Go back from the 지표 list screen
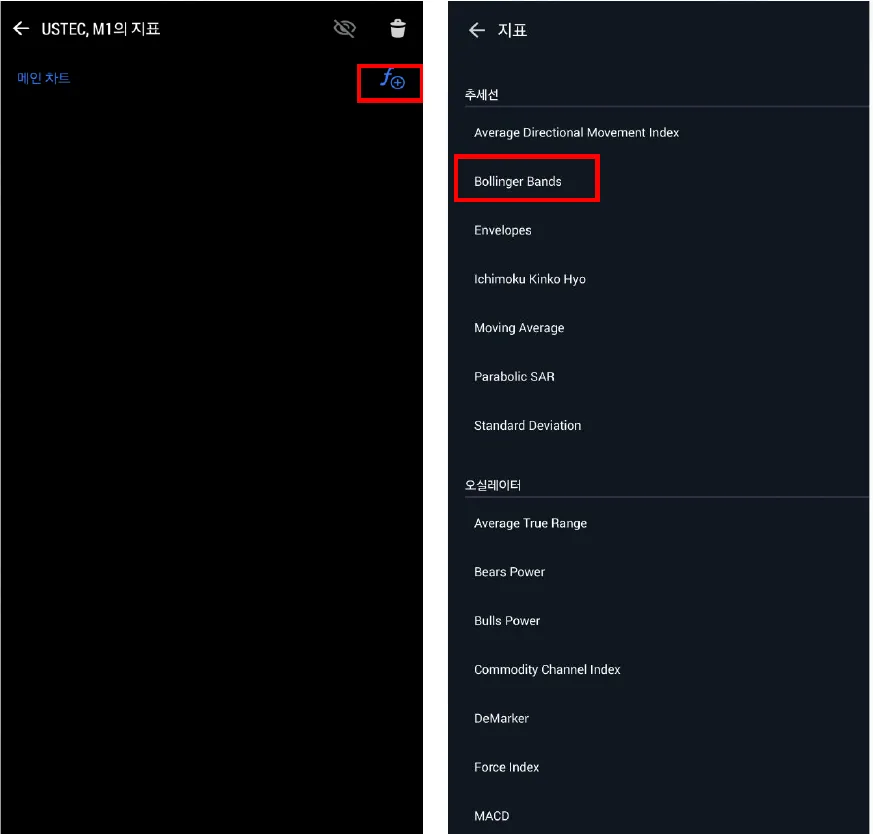This screenshot has height=834, width=873. pyautogui.click(x=477, y=30)
